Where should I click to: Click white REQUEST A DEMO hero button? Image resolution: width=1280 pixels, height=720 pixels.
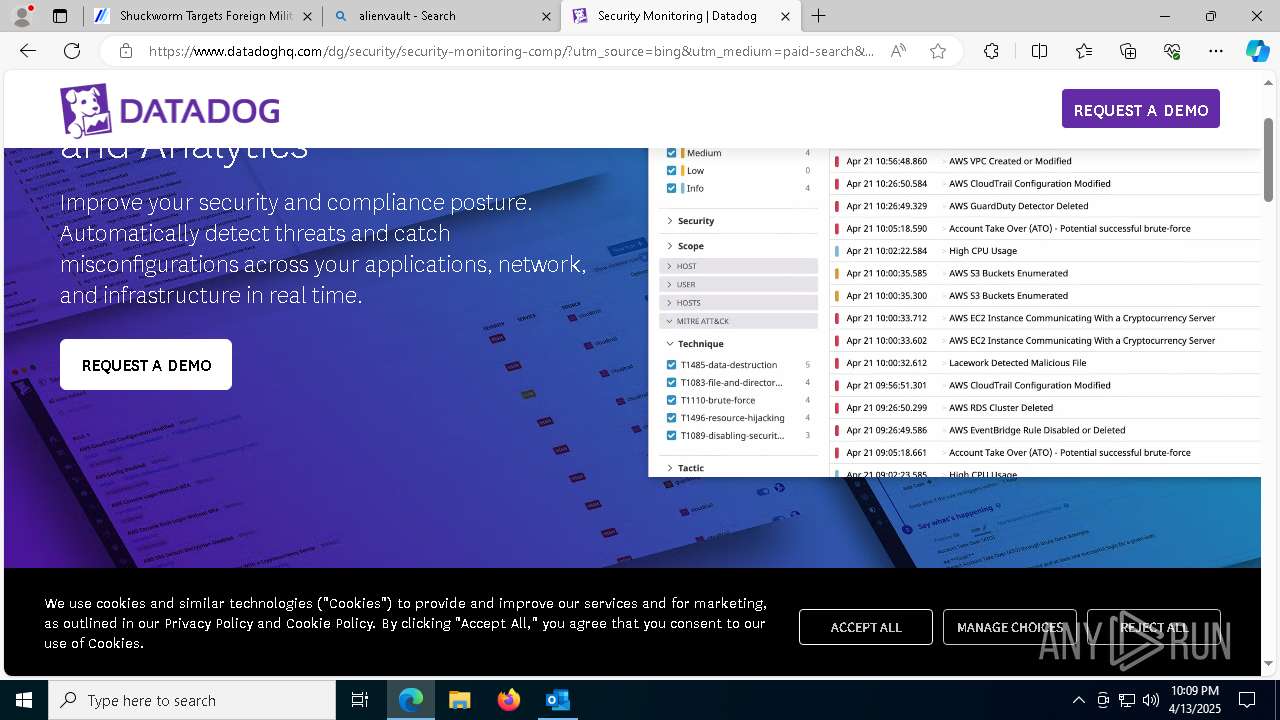[x=146, y=365]
